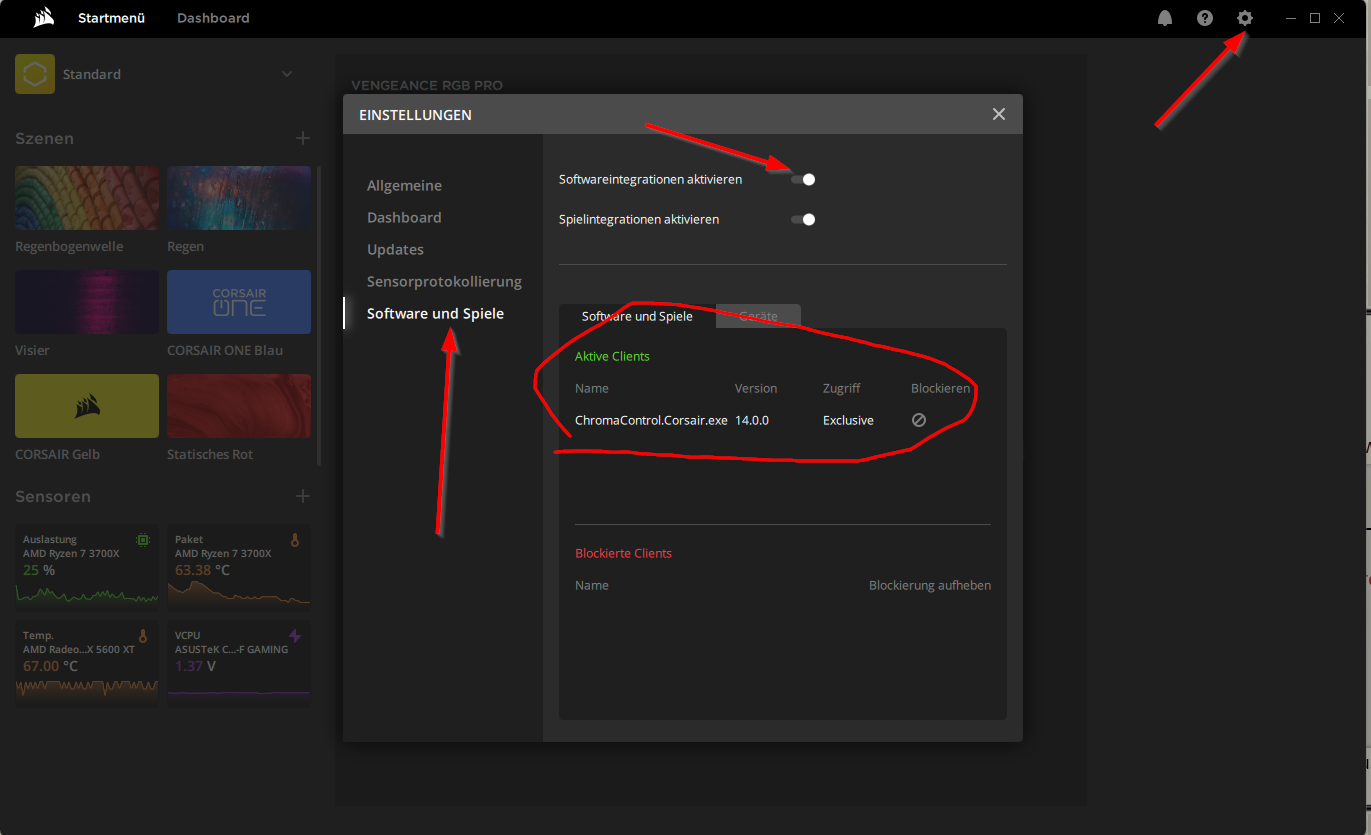1371x835 pixels.
Task: Open Dashboard settings section
Action: (404, 217)
